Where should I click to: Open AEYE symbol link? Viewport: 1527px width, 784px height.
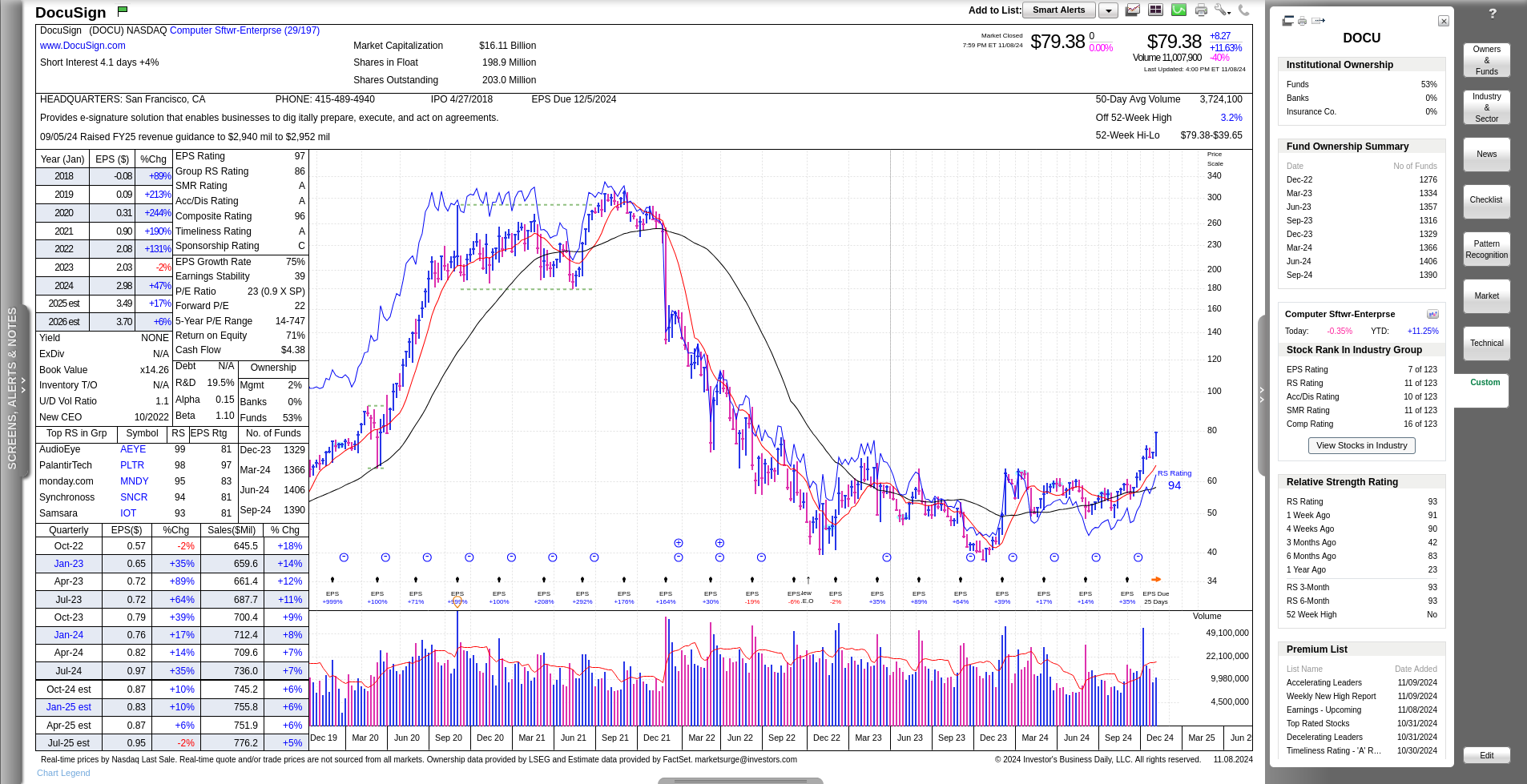pos(133,449)
